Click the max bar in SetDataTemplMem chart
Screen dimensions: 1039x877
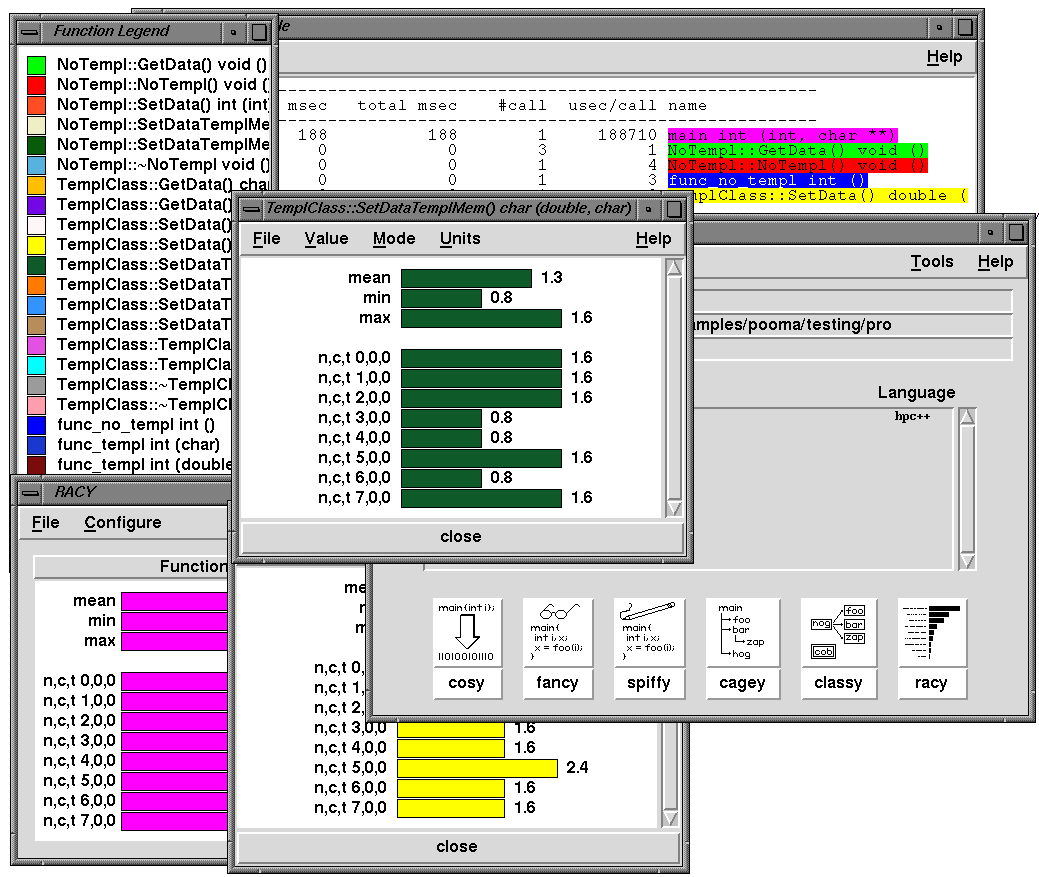482,318
